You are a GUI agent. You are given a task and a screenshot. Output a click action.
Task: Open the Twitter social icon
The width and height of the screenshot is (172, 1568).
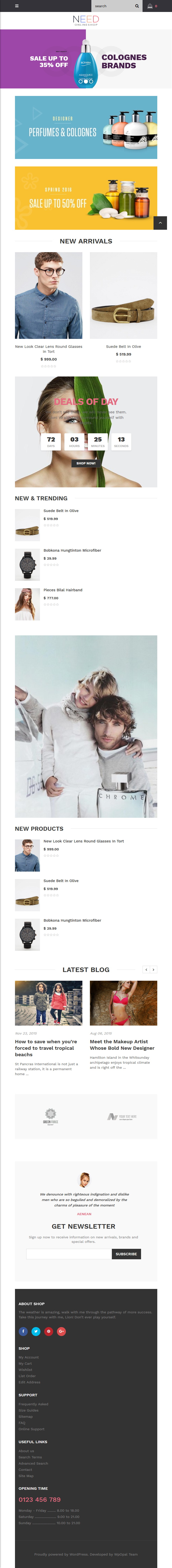pos(36,1331)
